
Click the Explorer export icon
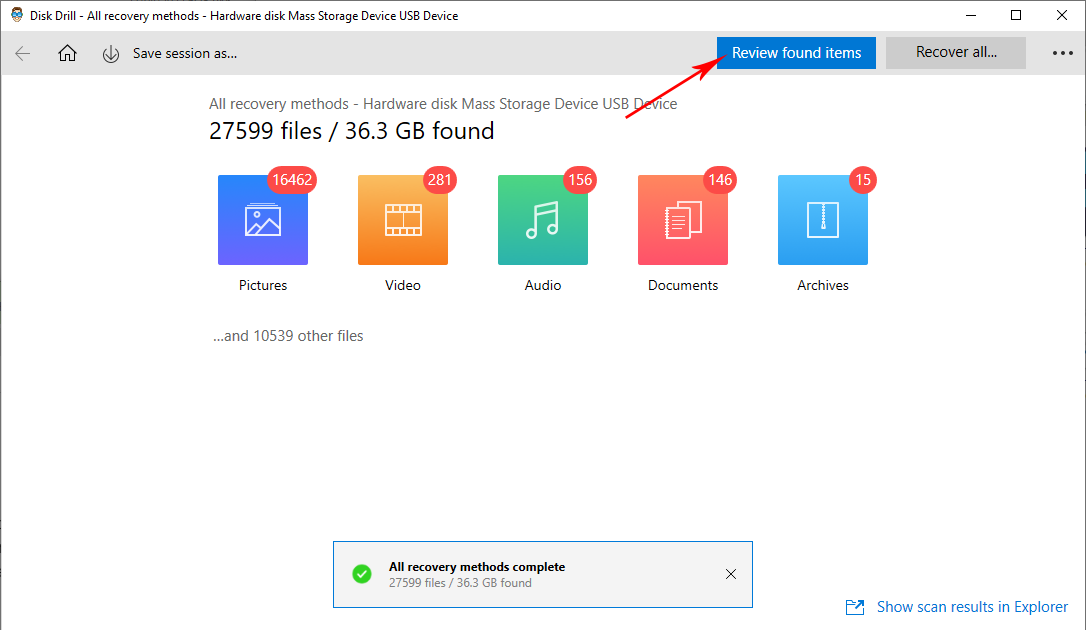(x=855, y=607)
